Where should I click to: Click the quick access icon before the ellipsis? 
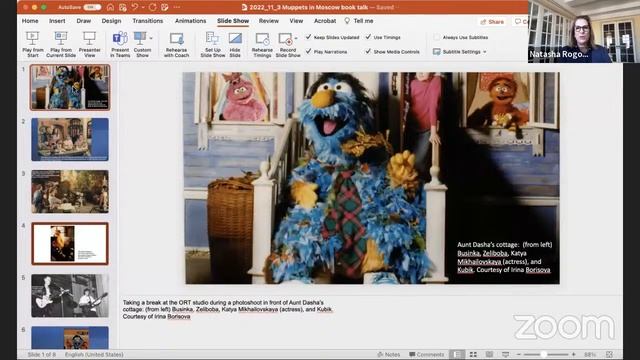[x=165, y=7]
